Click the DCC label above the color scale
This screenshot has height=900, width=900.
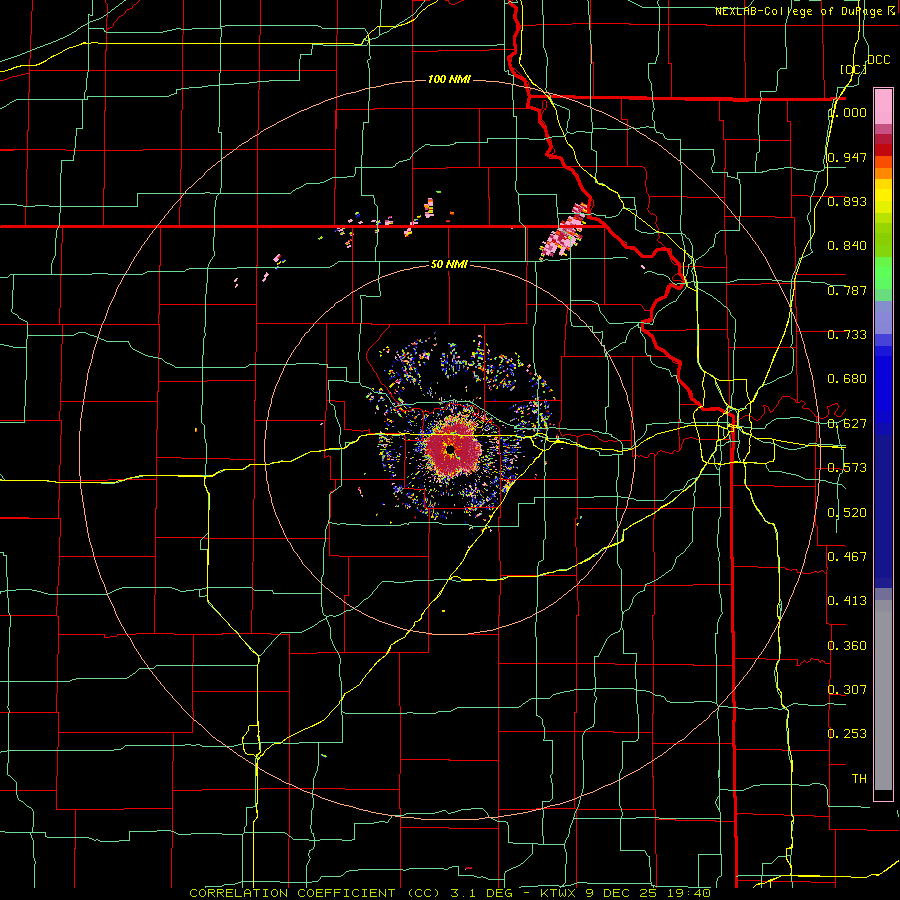878,59
